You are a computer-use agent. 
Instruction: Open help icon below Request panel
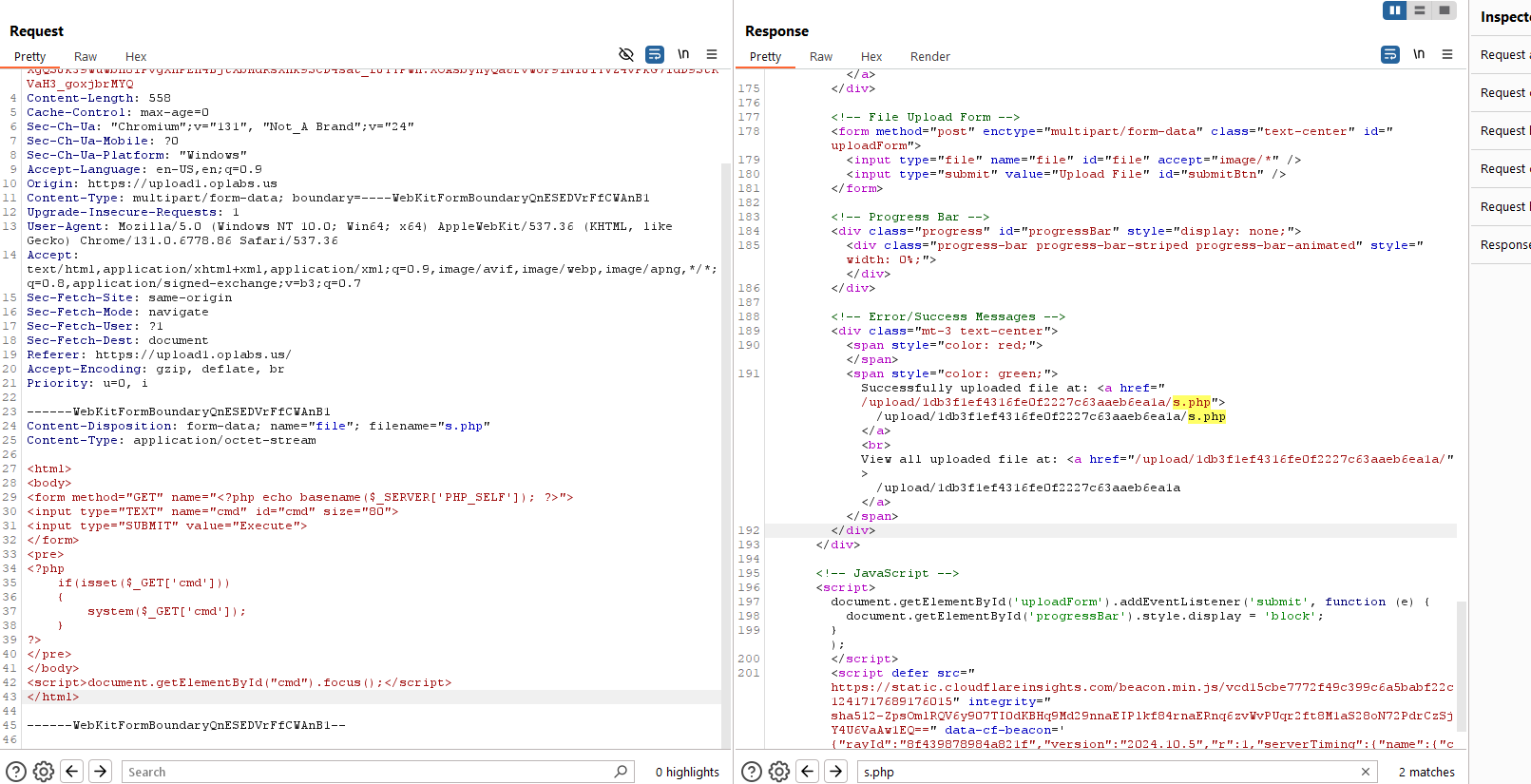[16, 772]
